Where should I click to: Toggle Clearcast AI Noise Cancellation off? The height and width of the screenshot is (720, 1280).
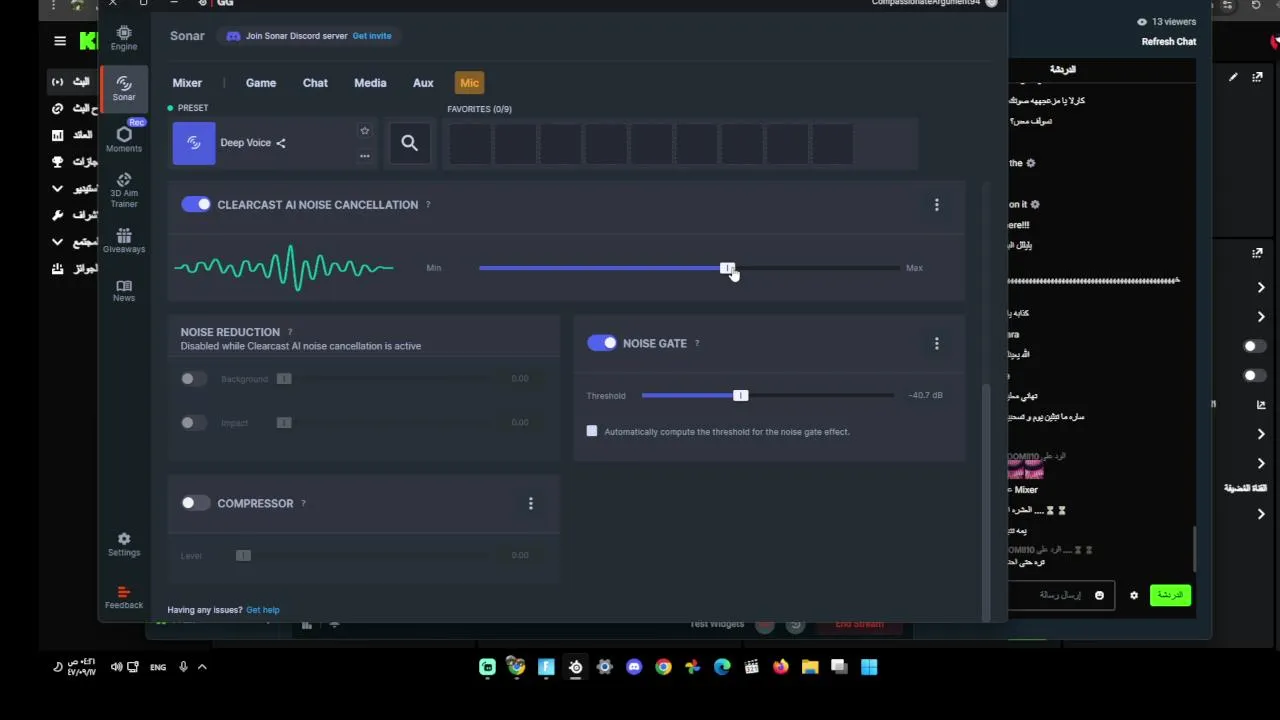coord(196,204)
